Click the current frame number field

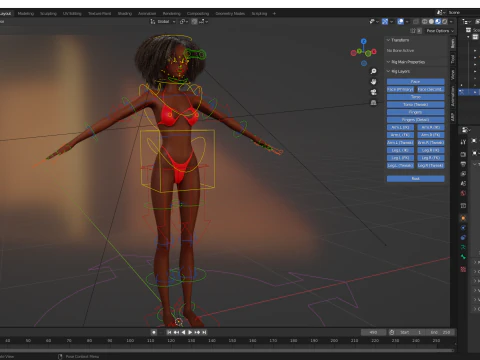pyautogui.click(x=373, y=332)
